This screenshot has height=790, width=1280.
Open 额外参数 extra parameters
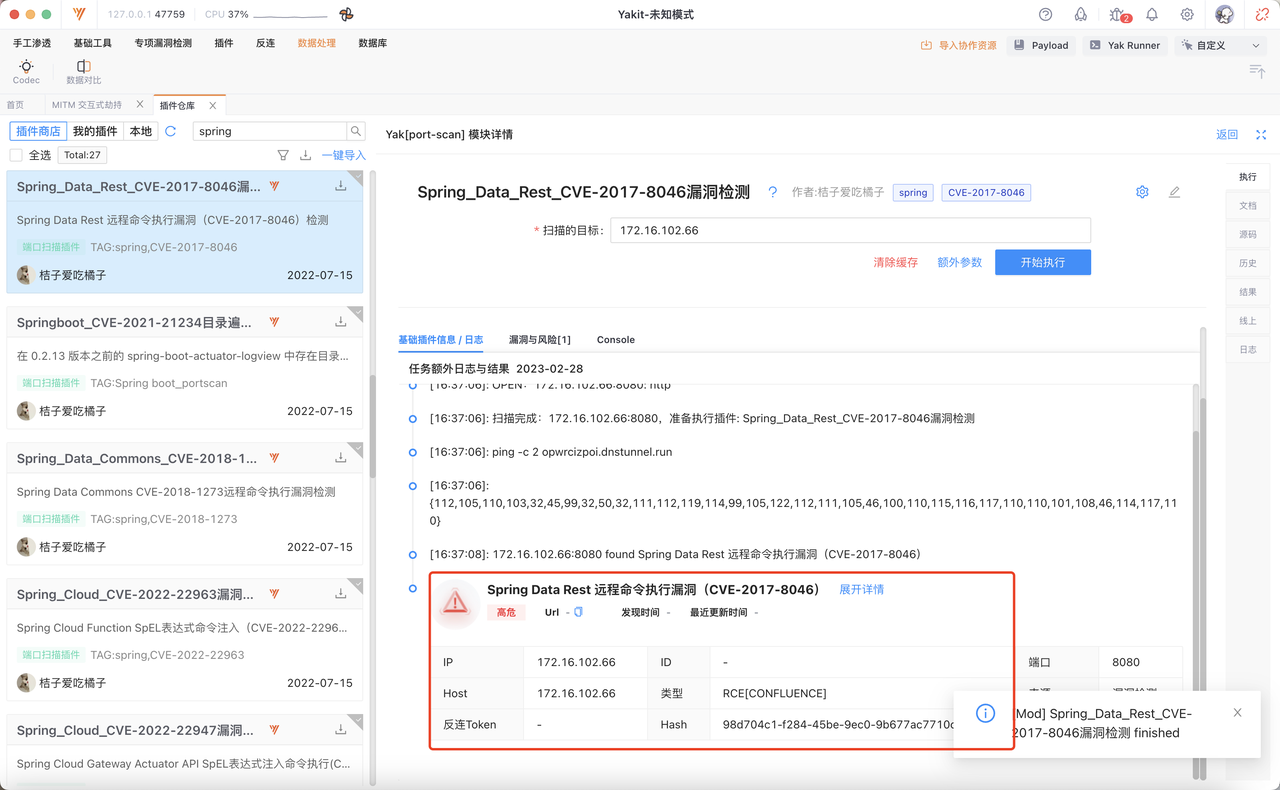pyautogui.click(x=959, y=262)
